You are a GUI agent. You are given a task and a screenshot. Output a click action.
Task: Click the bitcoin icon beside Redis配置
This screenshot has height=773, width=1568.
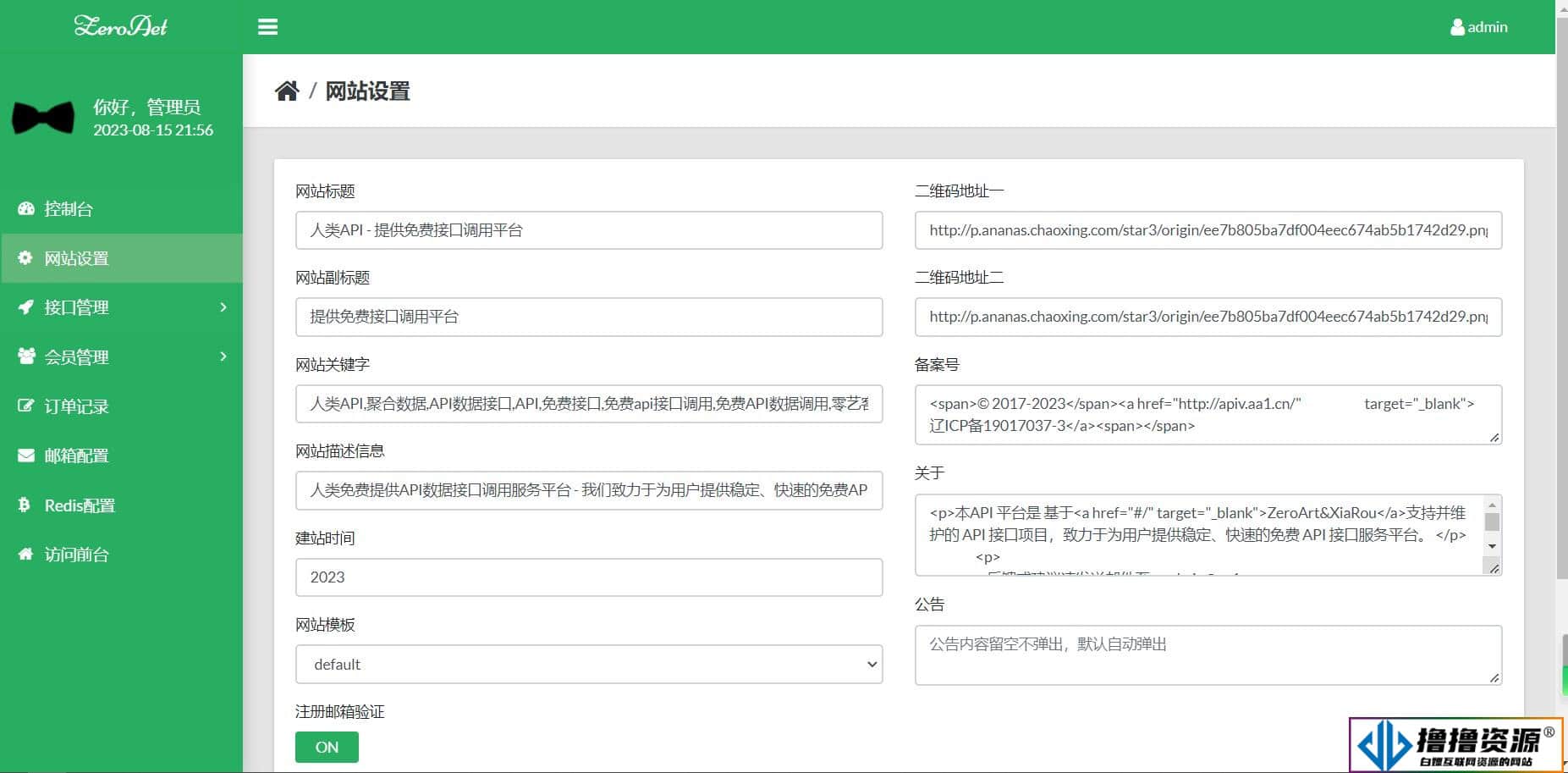(x=25, y=505)
